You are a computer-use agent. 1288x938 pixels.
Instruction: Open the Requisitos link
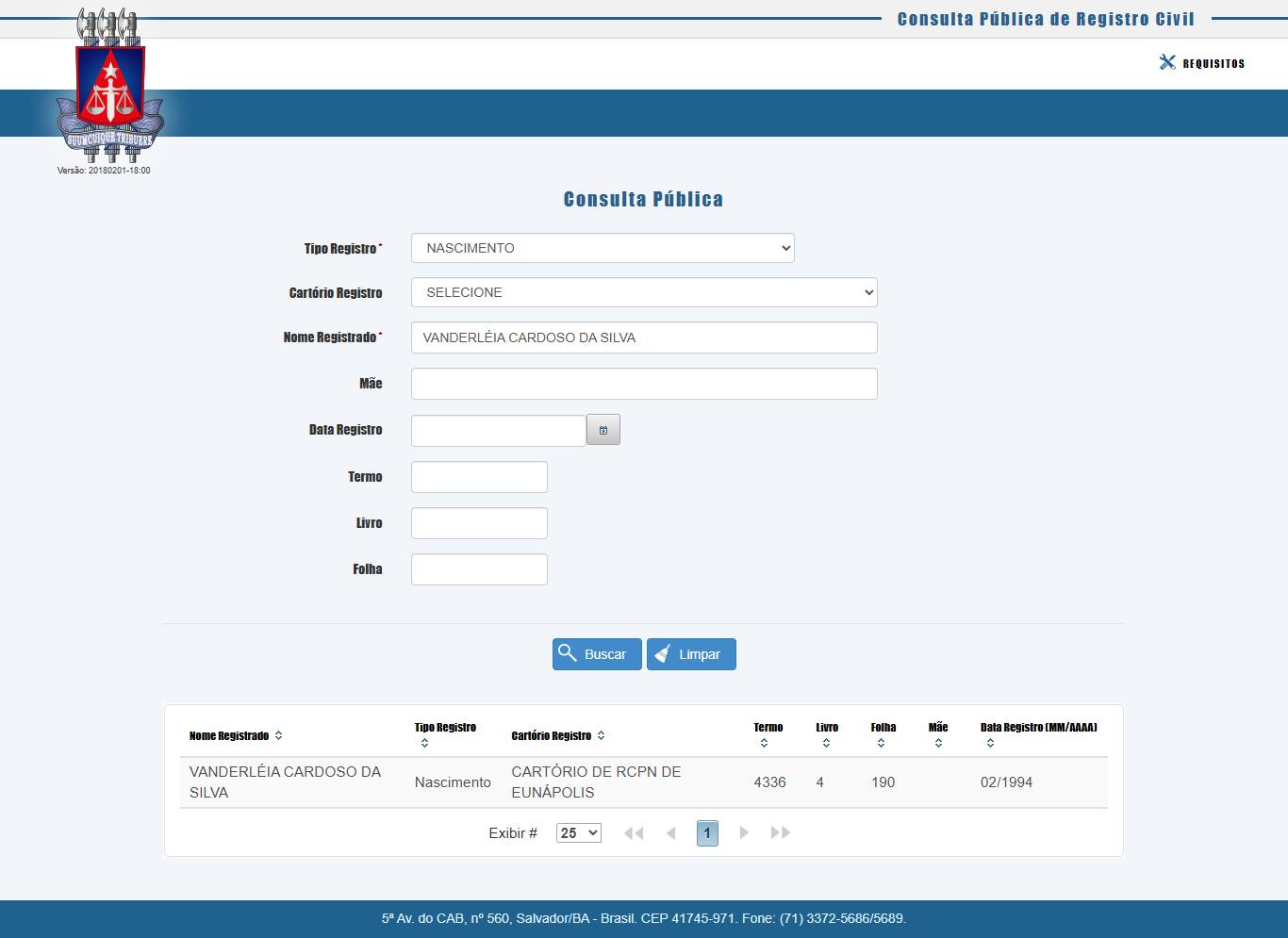click(1214, 64)
